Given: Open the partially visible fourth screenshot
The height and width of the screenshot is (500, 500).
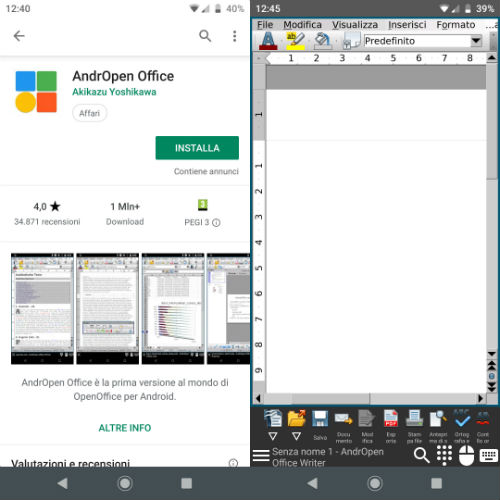Looking at the screenshot, I should point(228,309).
